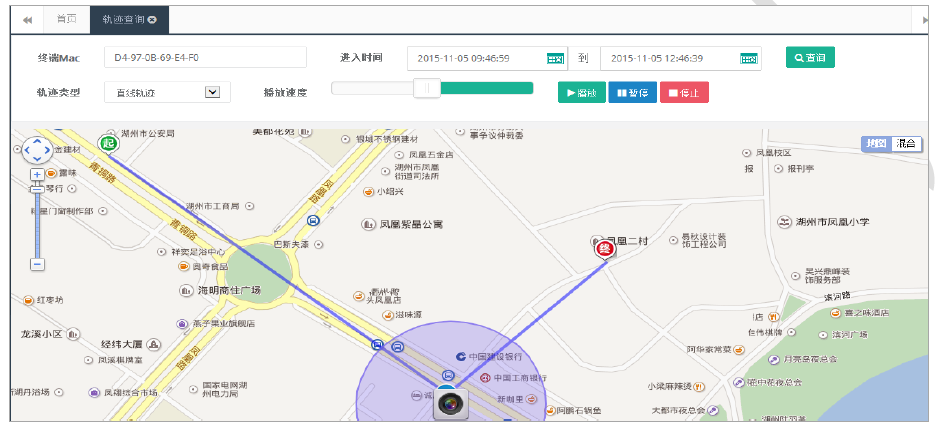The image size is (939, 422).
Task: Click the 小梁麻辣烫 restaurant icon
Action: click(x=698, y=387)
